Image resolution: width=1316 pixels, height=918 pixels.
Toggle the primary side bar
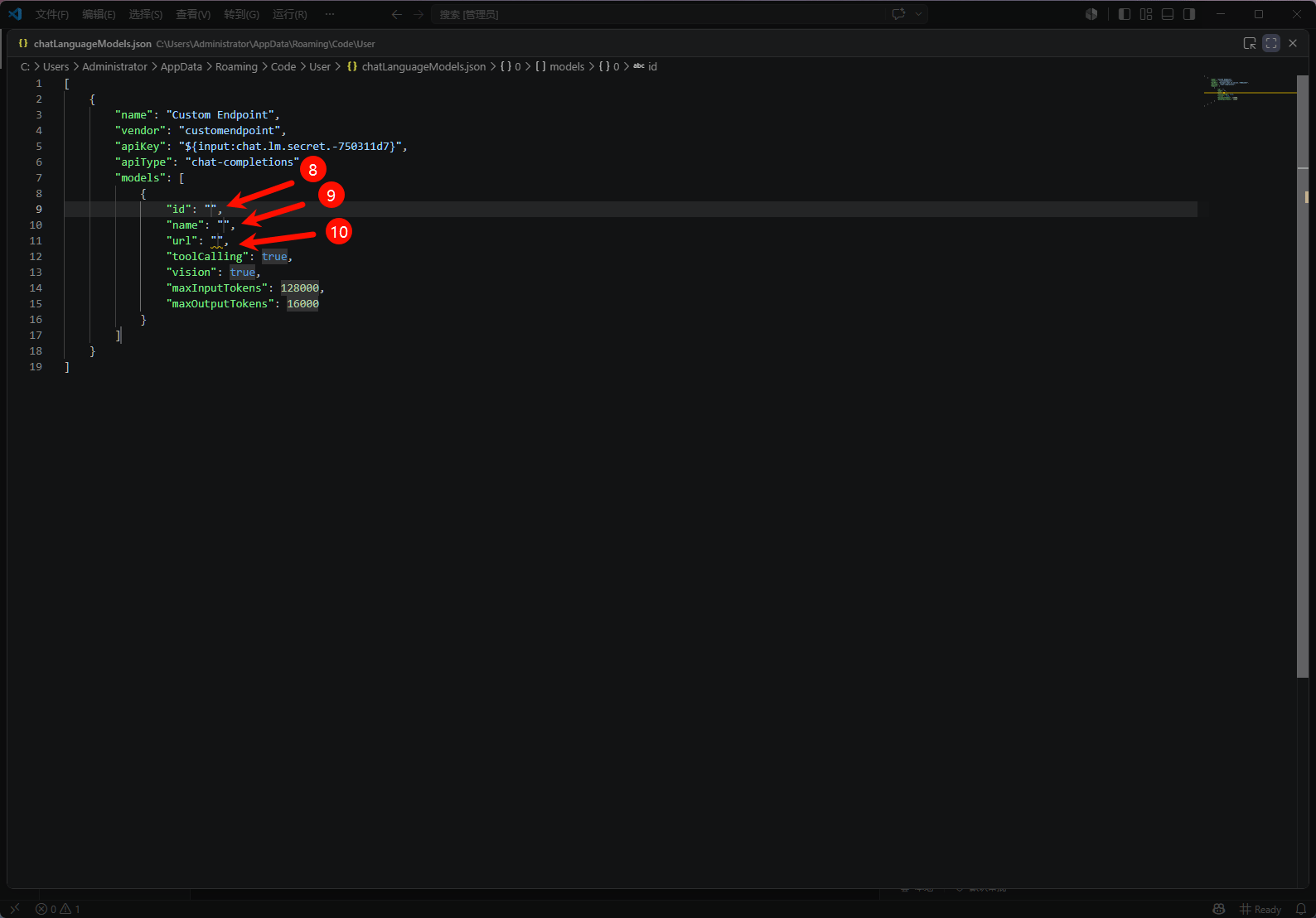(1125, 14)
